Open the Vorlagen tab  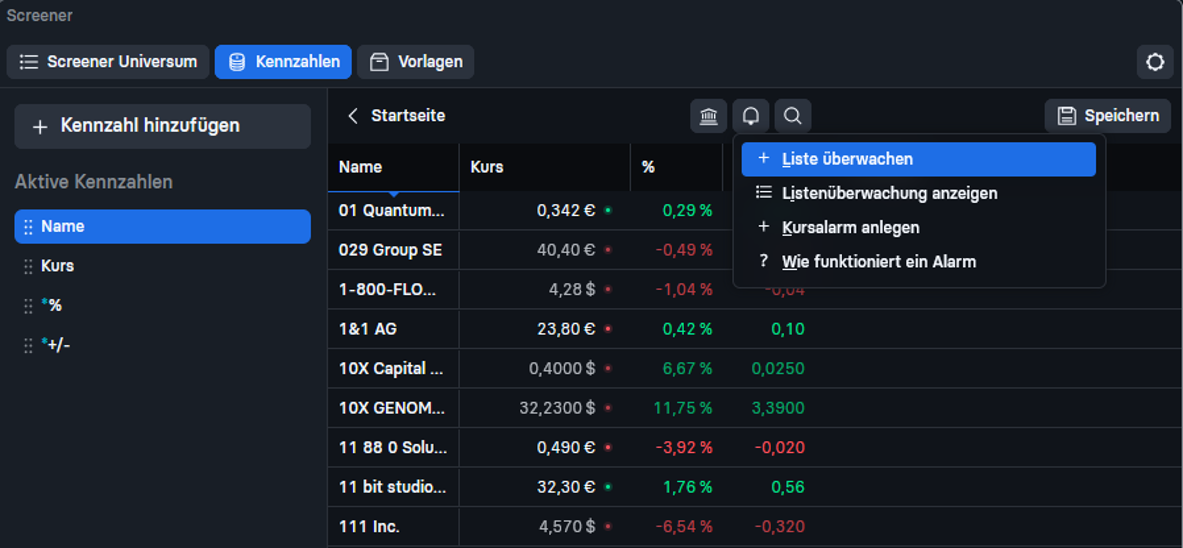coord(416,62)
